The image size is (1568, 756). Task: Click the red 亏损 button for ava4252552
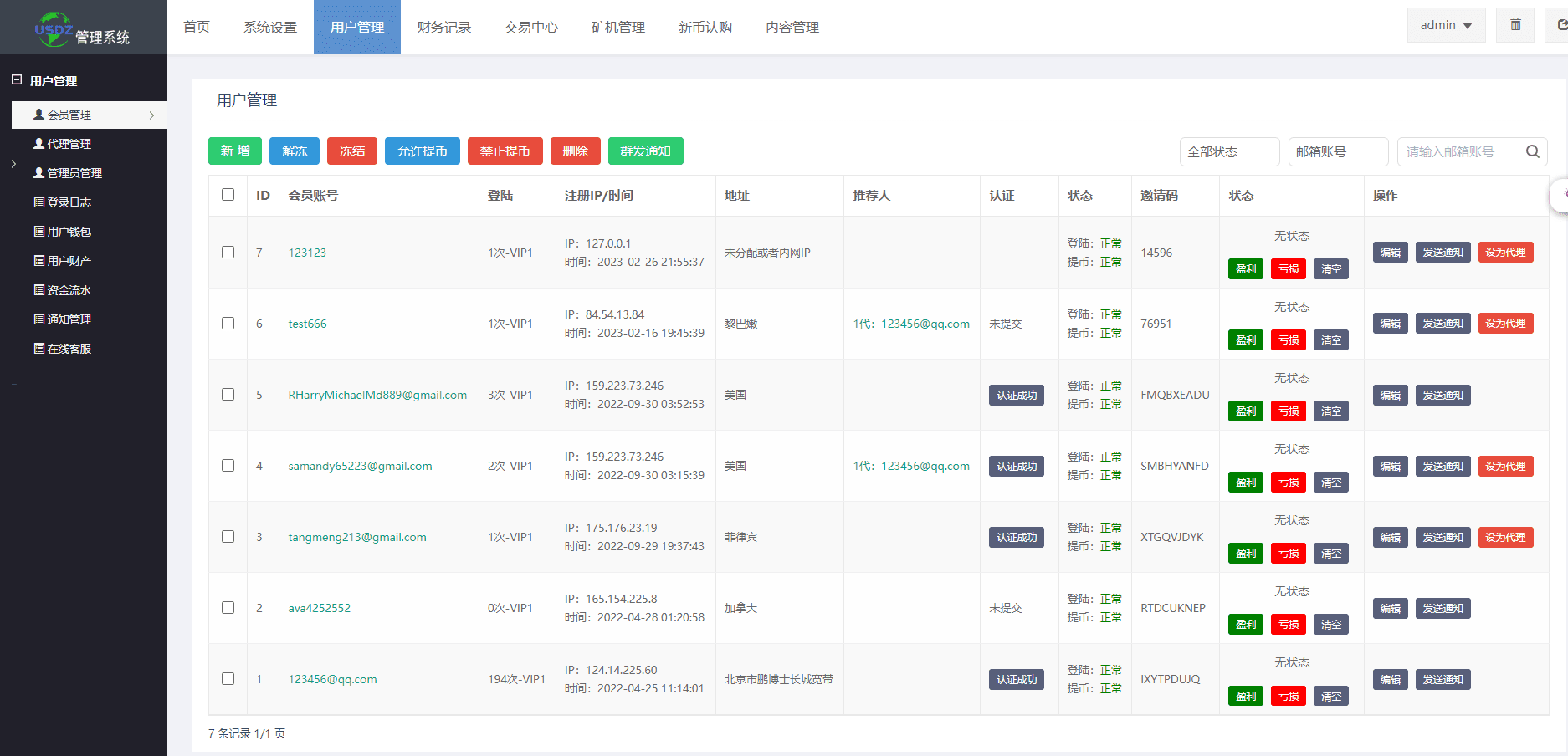pyautogui.click(x=1288, y=625)
